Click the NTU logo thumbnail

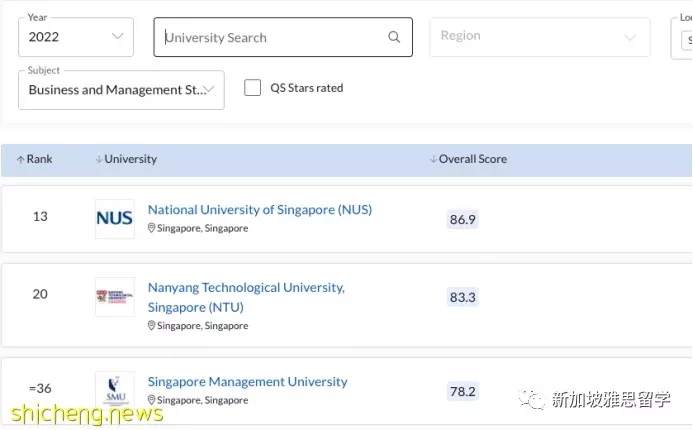point(115,297)
